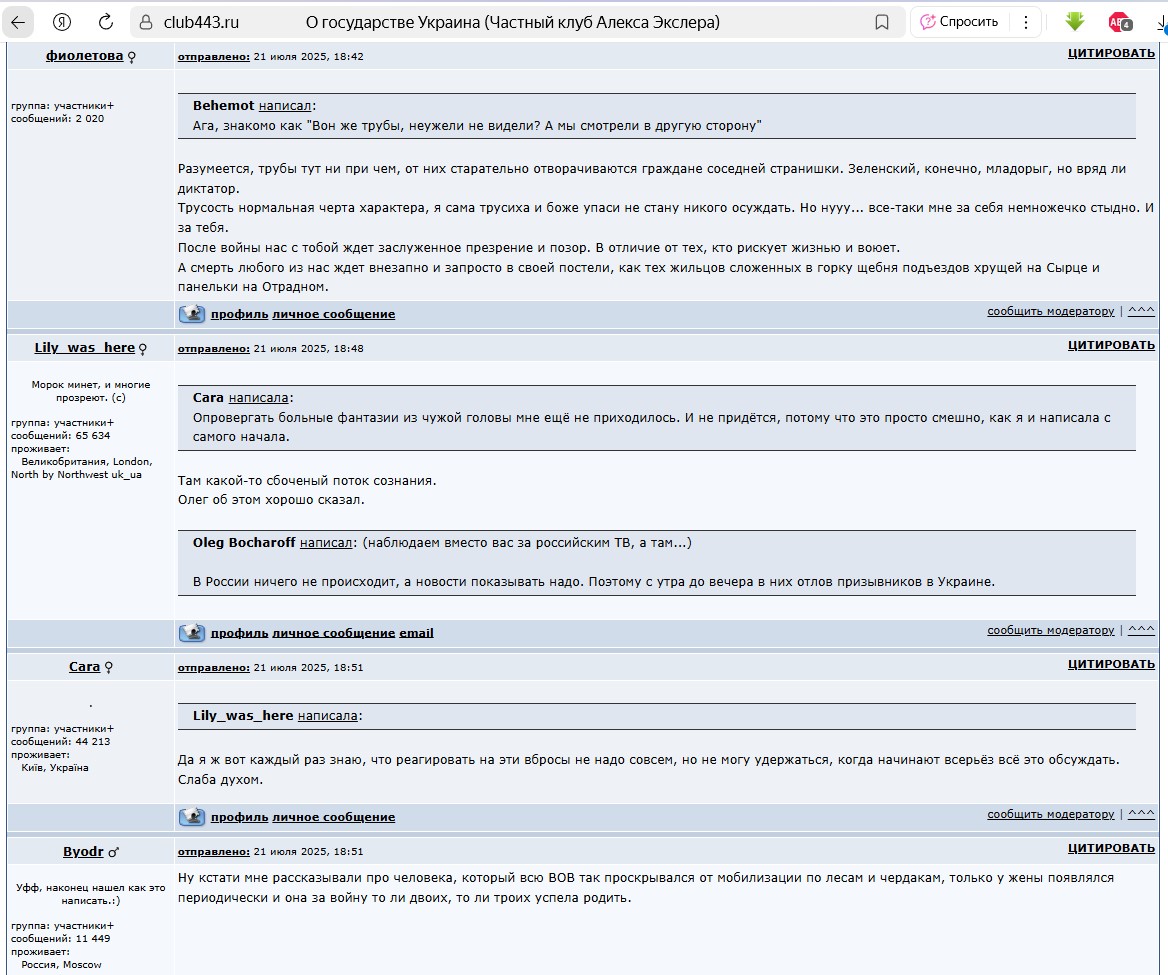
Task: Click ЦИТИРОВАТЬ on Byodr's post
Action: [x=1110, y=848]
